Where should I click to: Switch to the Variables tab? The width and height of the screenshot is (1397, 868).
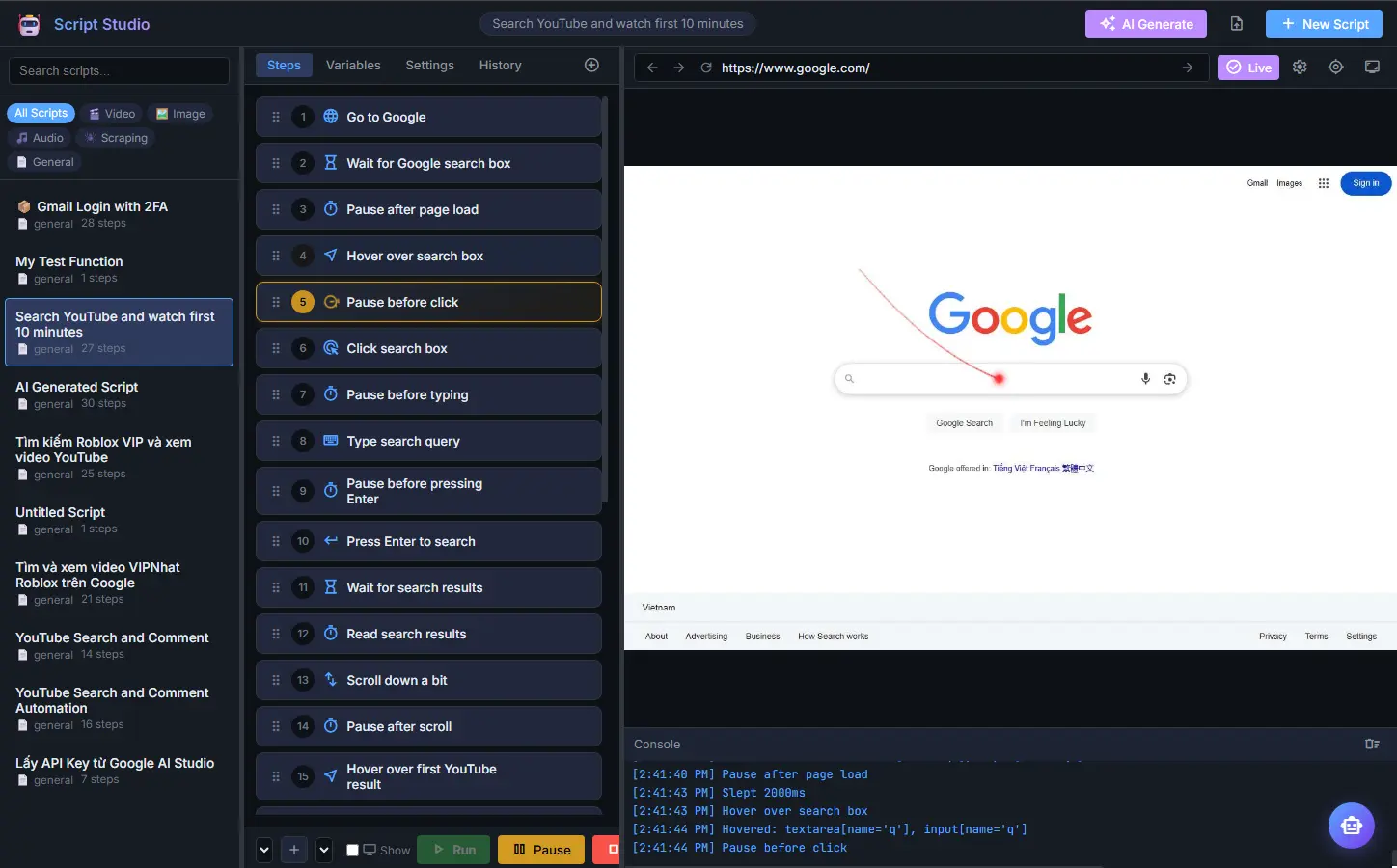[x=353, y=66]
